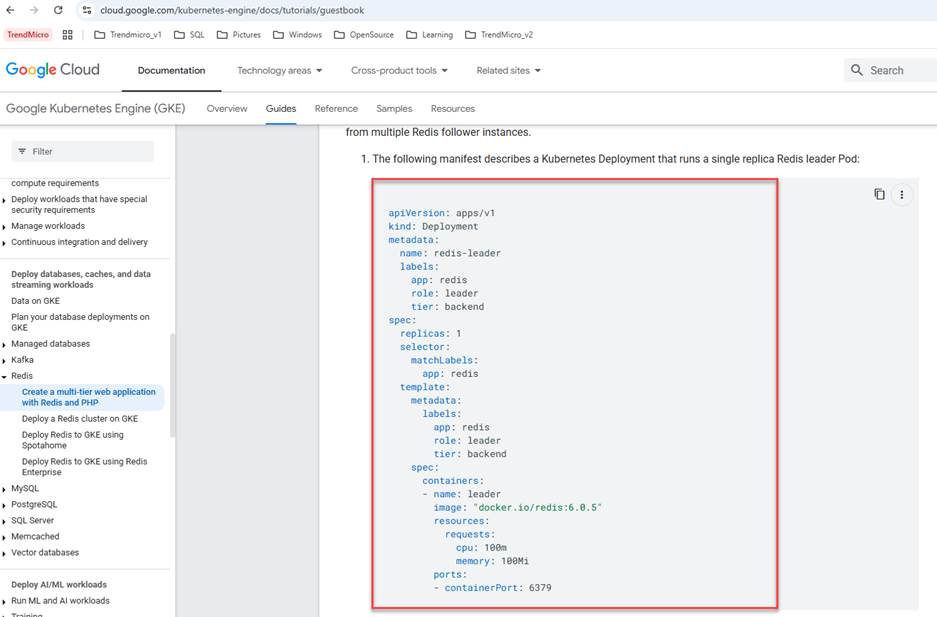Copy the code sample with the copy icon
This screenshot has width=937, height=617.
879,194
